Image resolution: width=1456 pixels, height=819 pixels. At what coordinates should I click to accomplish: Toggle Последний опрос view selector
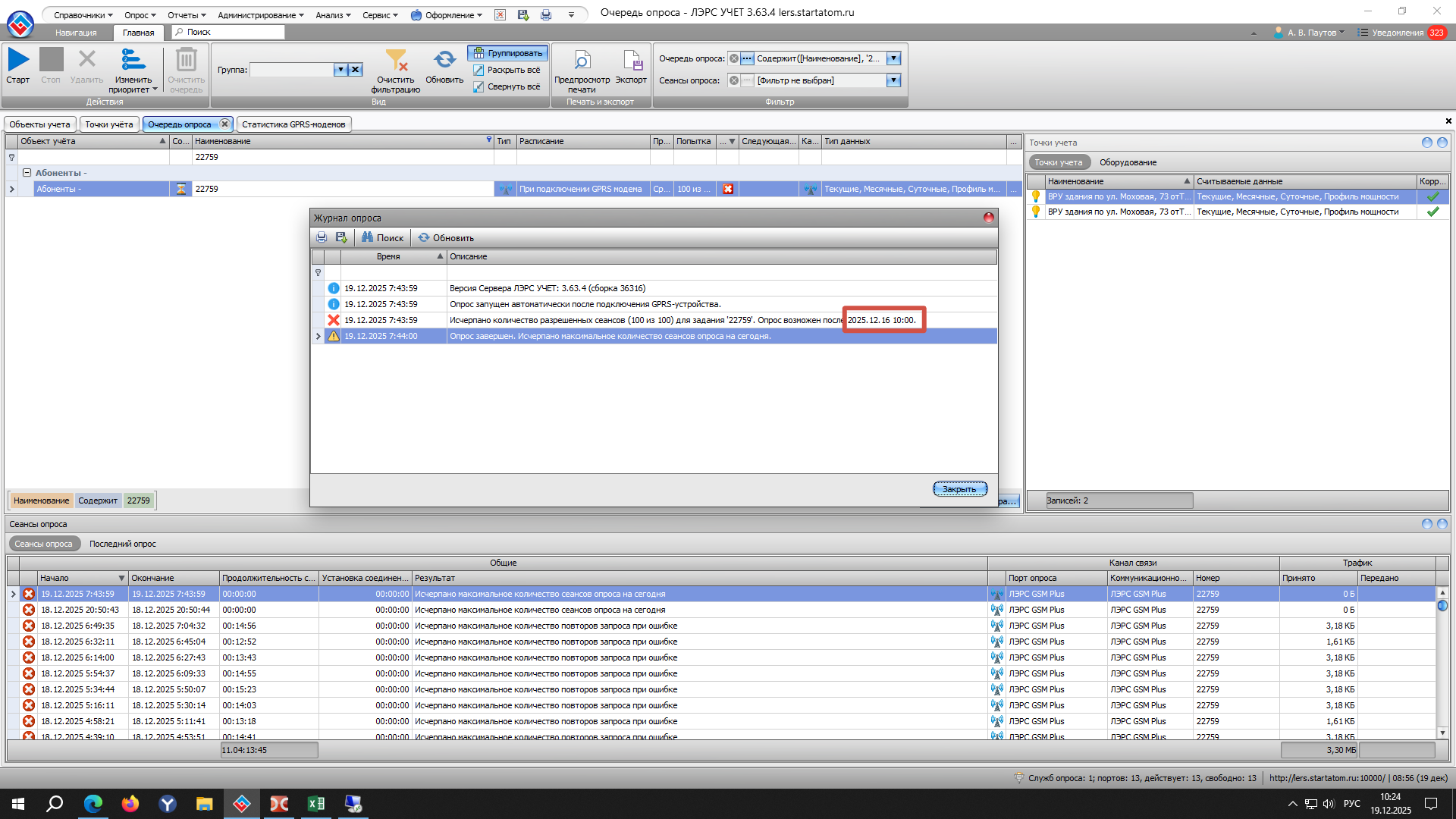point(122,544)
